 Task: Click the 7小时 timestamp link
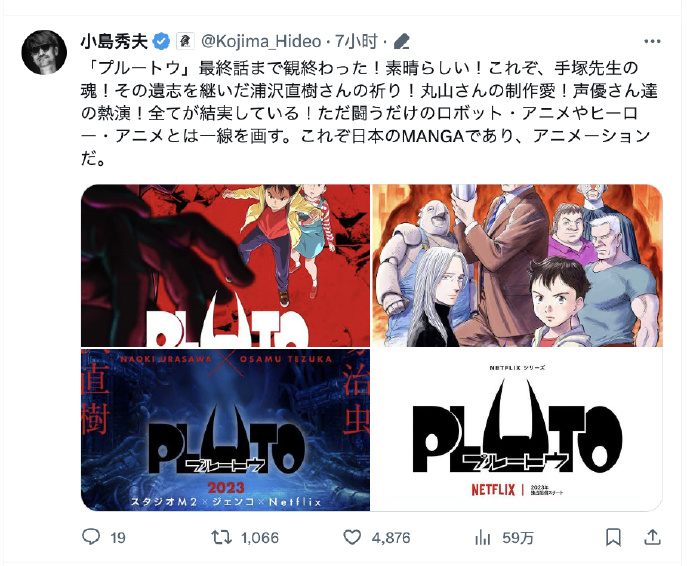click(x=356, y=42)
